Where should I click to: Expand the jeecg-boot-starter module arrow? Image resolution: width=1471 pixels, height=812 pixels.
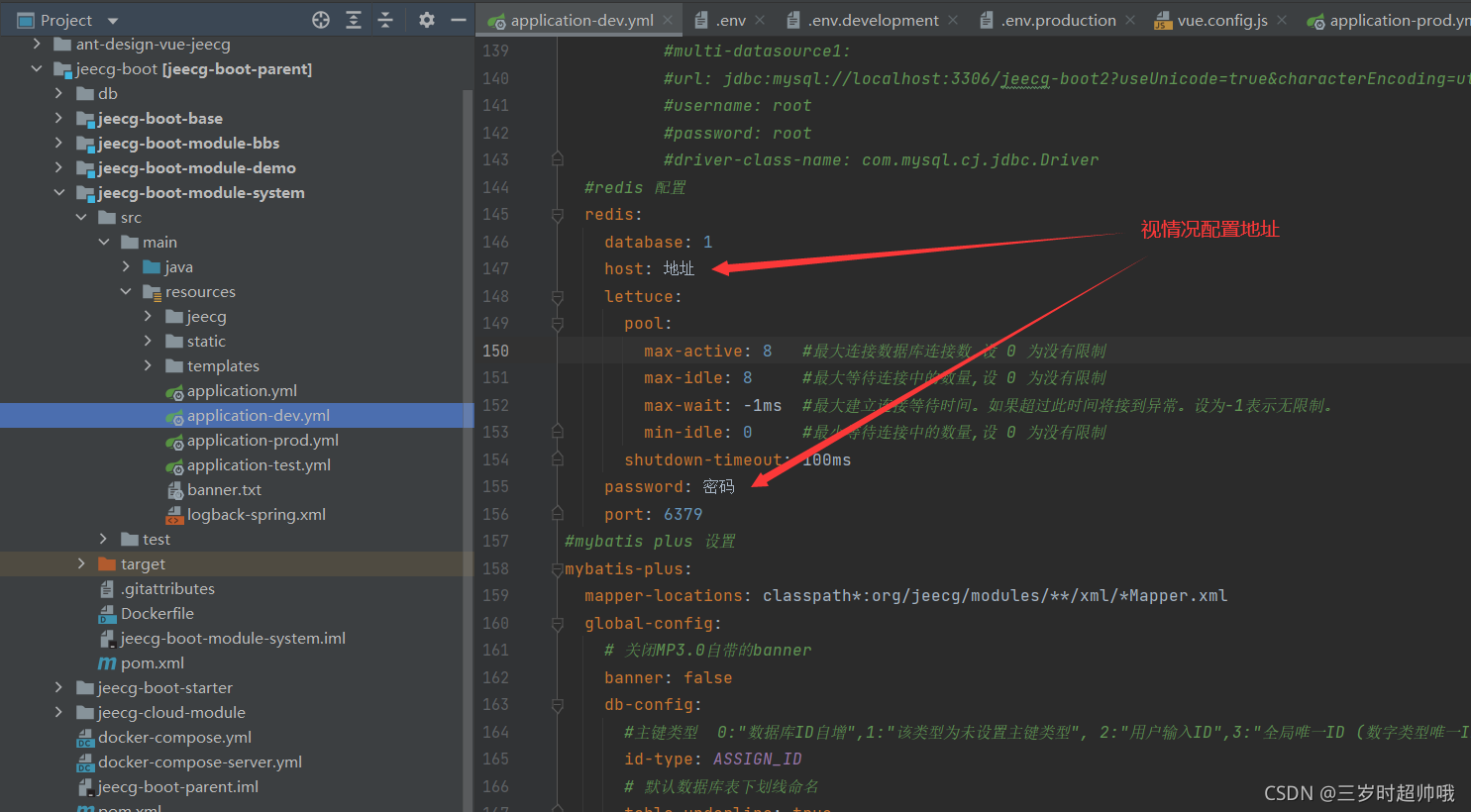(58, 687)
